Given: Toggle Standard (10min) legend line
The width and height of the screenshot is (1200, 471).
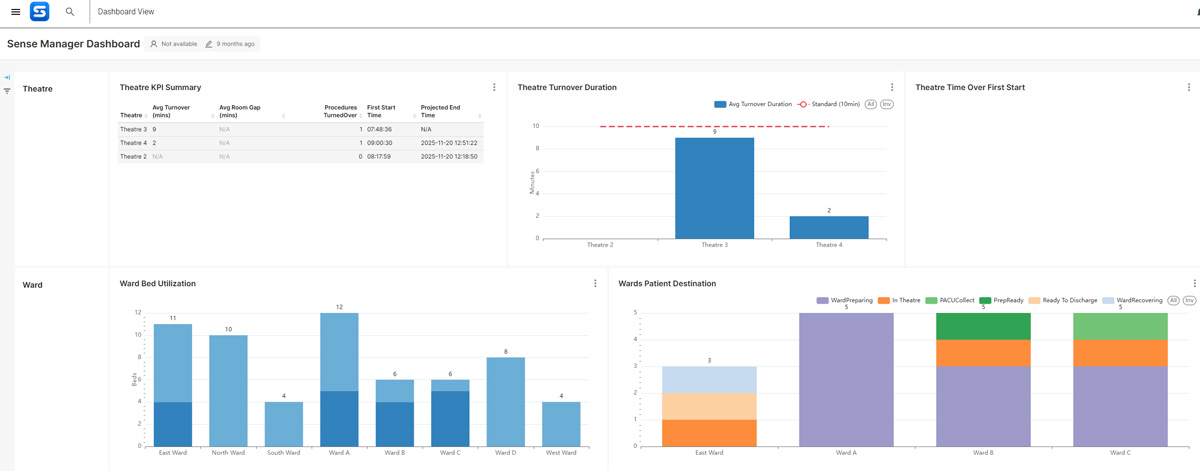Looking at the screenshot, I should point(829,104).
